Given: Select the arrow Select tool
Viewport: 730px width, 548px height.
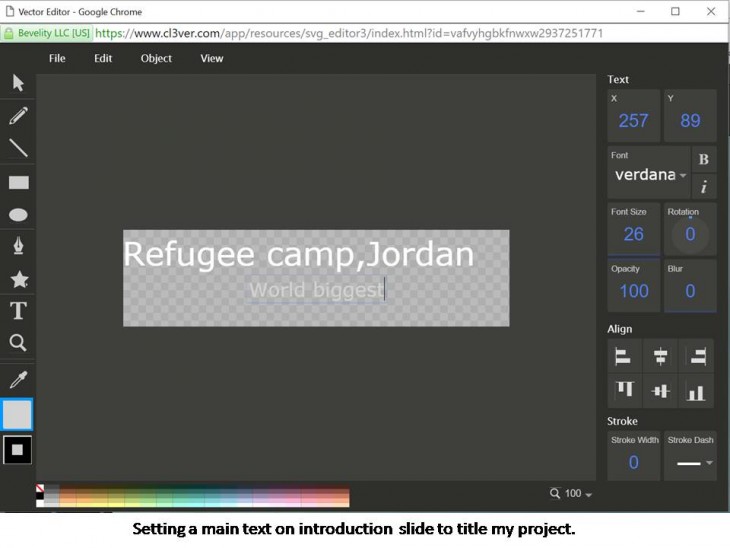Looking at the screenshot, I should click(x=18, y=83).
